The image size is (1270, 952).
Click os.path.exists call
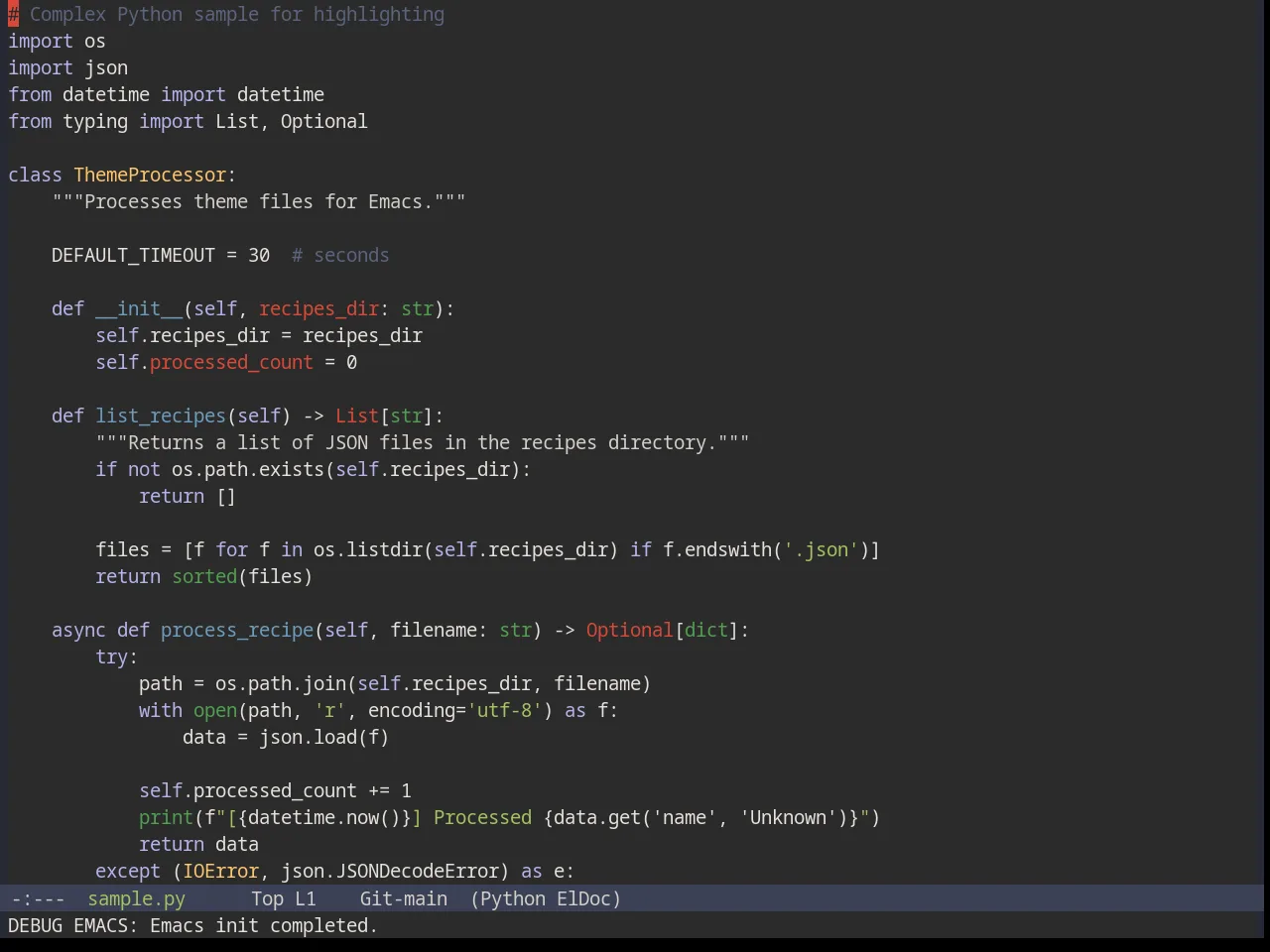click(x=248, y=469)
